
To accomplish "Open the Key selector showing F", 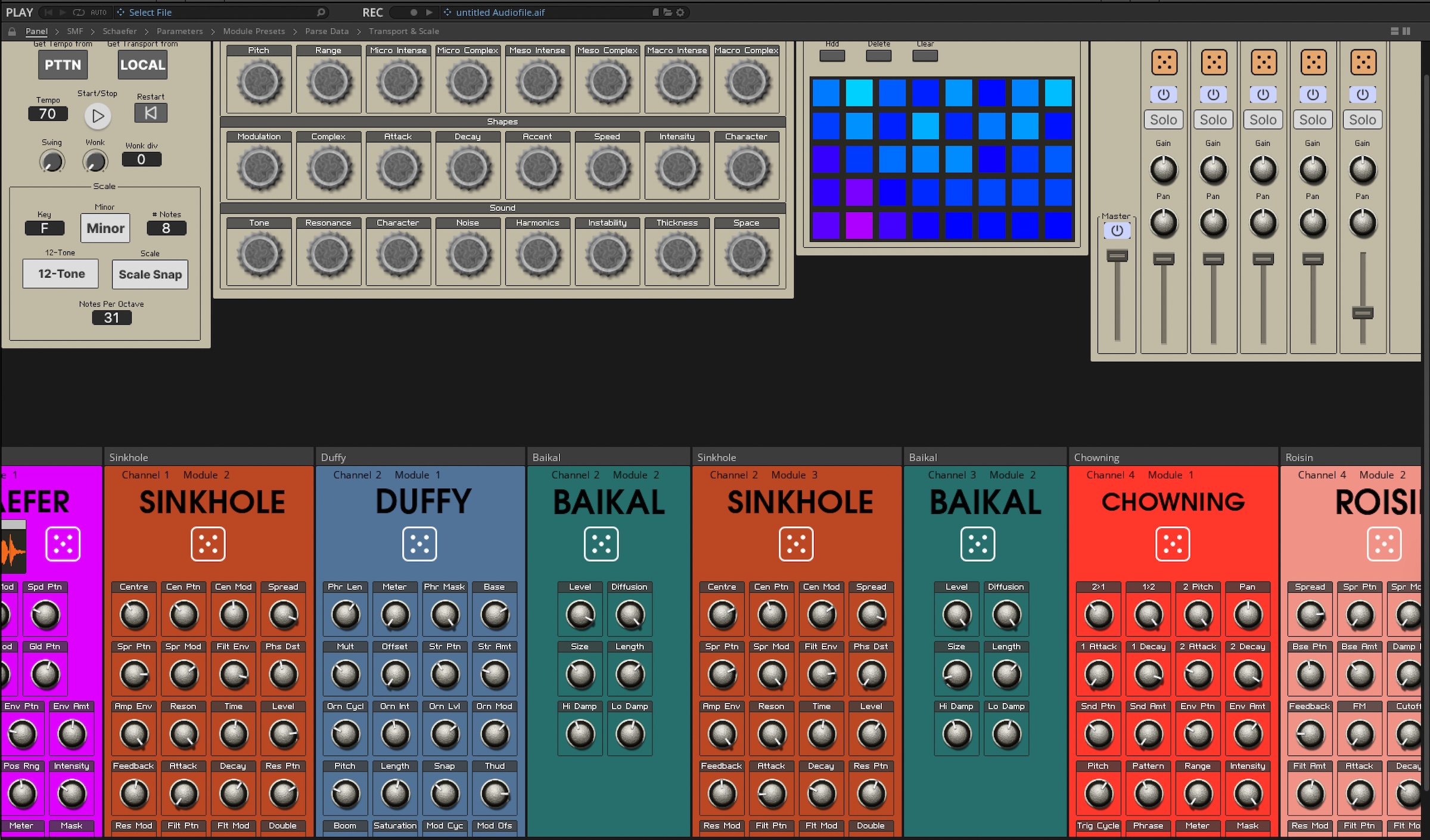I will (x=44, y=228).
